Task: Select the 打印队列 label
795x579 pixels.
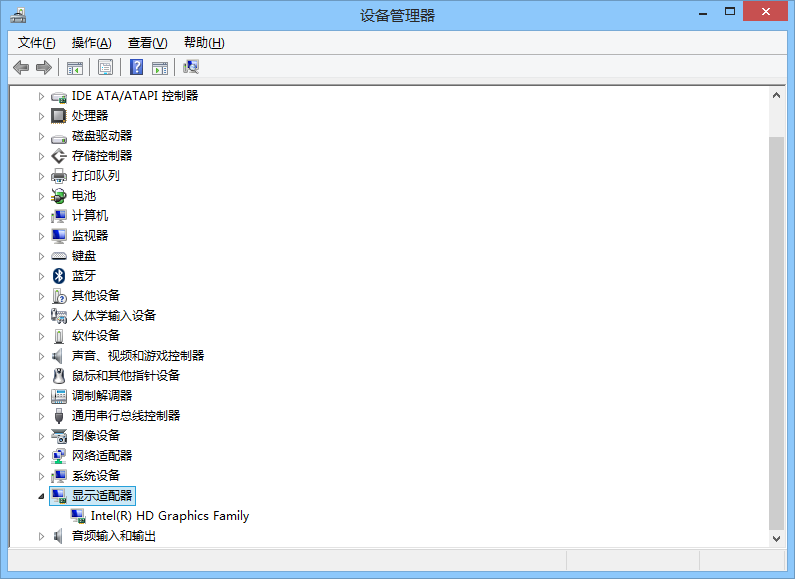Action: click(96, 176)
